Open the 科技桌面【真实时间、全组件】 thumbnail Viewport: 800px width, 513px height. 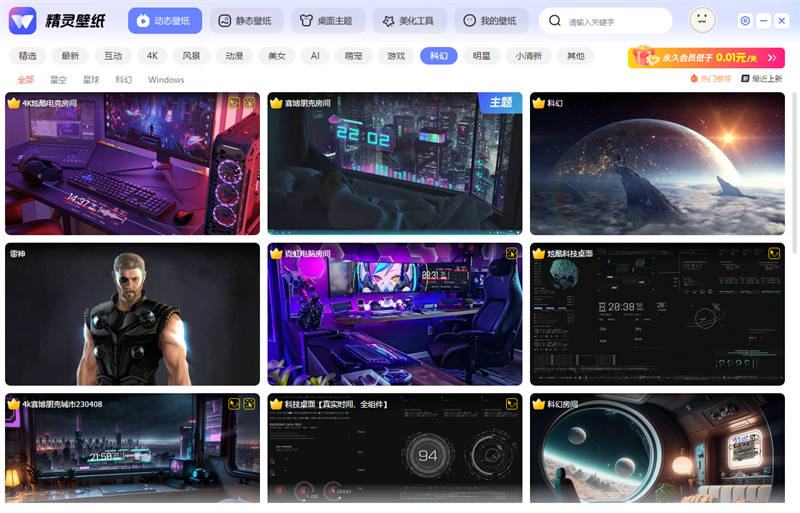click(395, 448)
